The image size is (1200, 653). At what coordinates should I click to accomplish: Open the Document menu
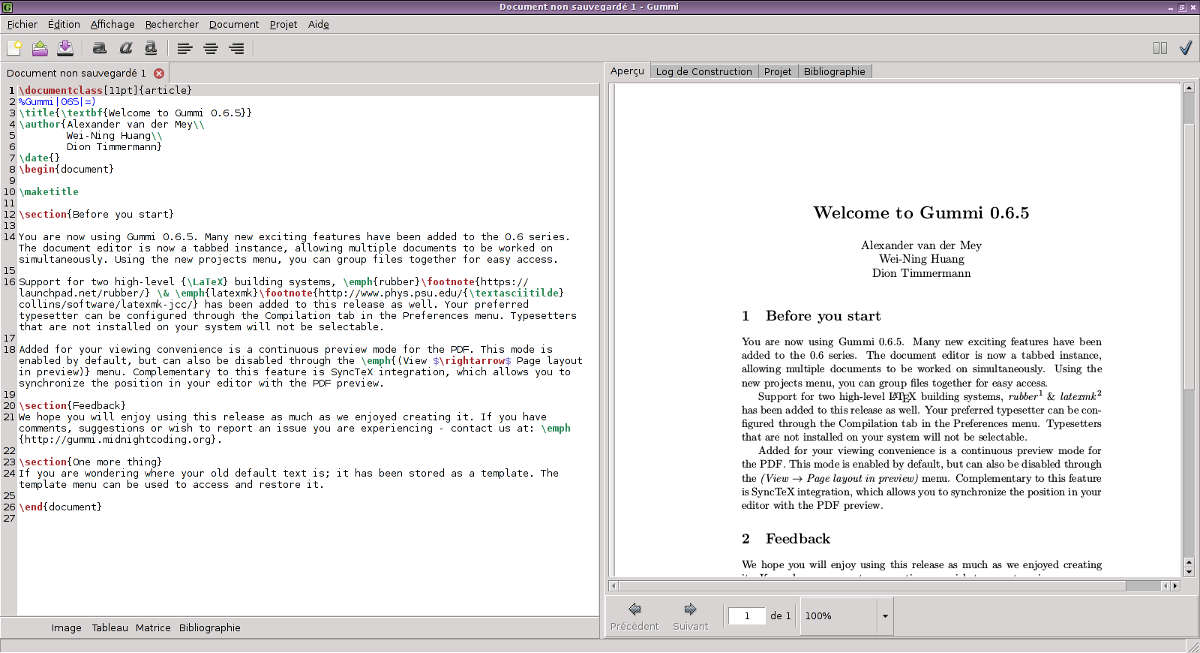pos(234,24)
